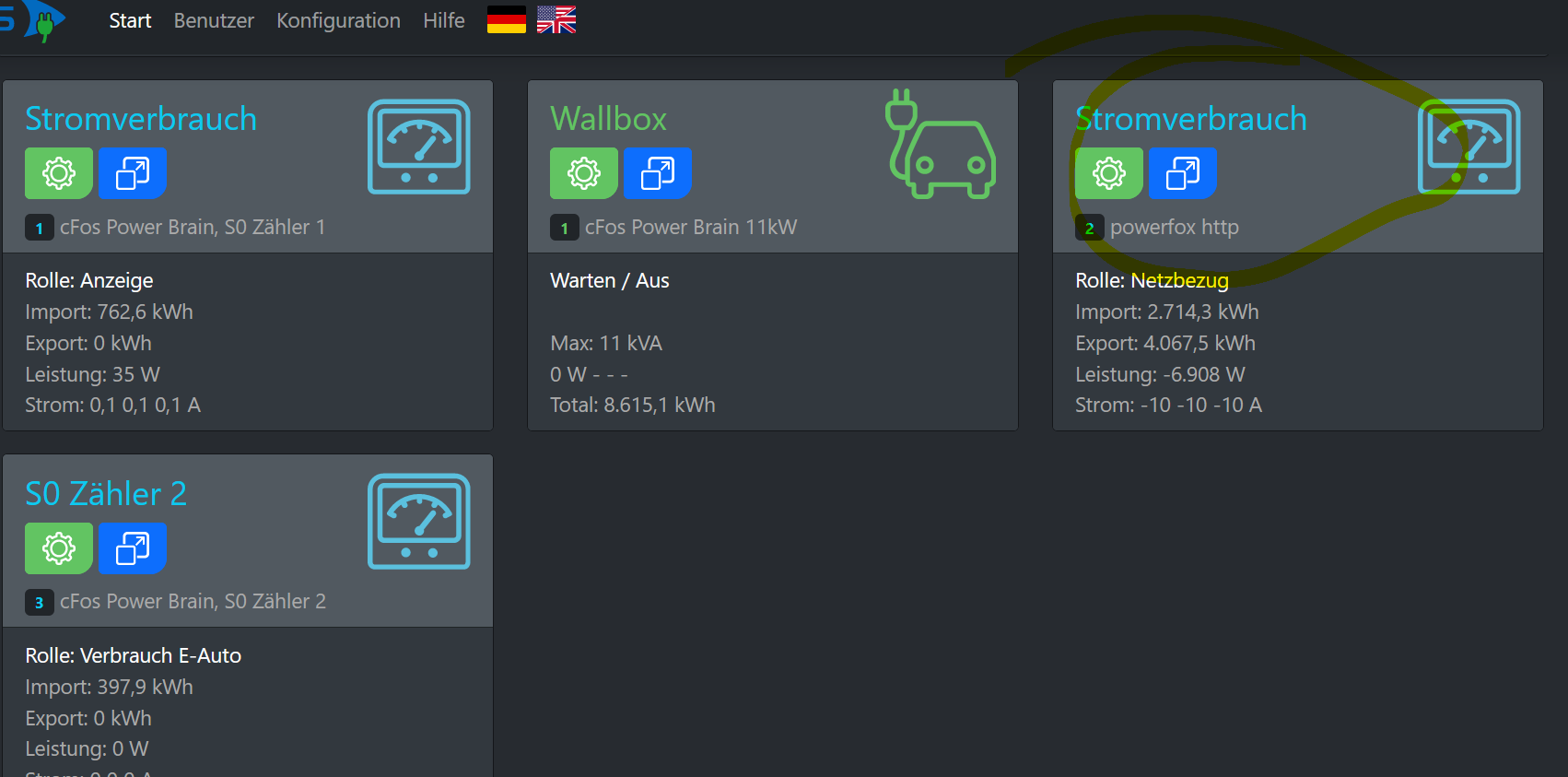This screenshot has width=1568, height=777.
Task: Click 'Import: 762,6 kWh' value
Action: 109,312
